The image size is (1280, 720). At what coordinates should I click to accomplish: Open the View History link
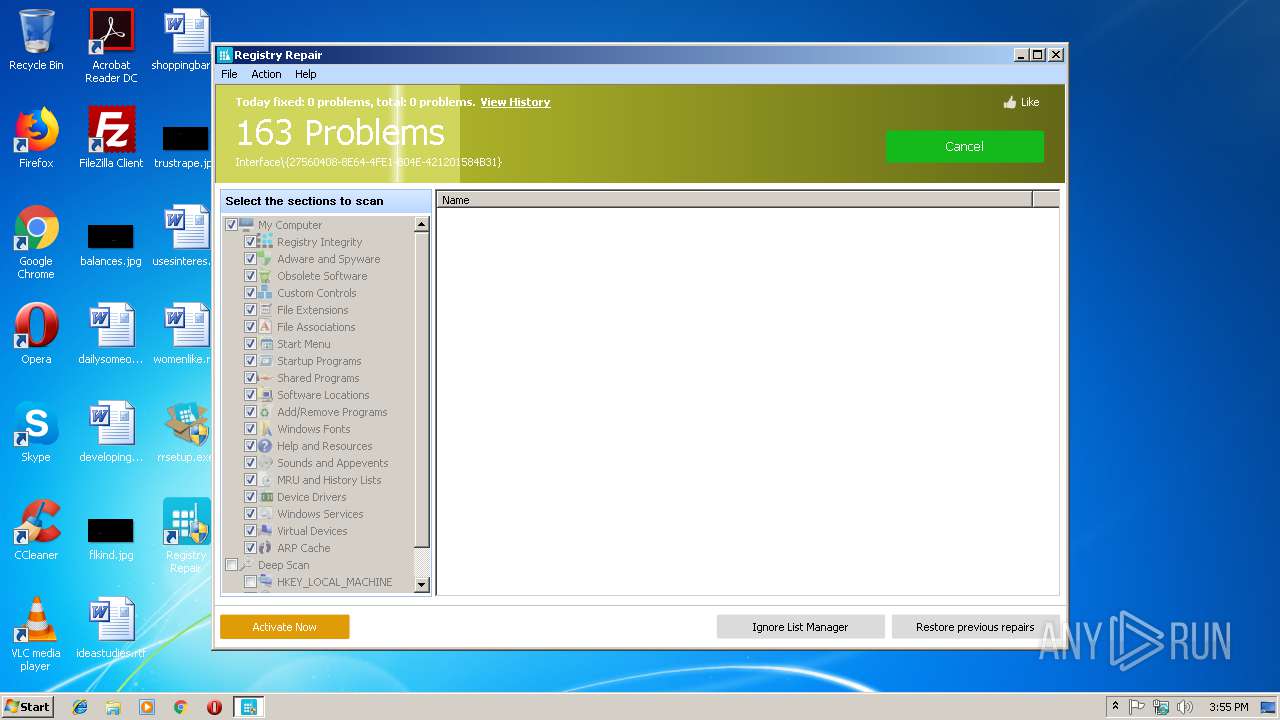pos(515,102)
